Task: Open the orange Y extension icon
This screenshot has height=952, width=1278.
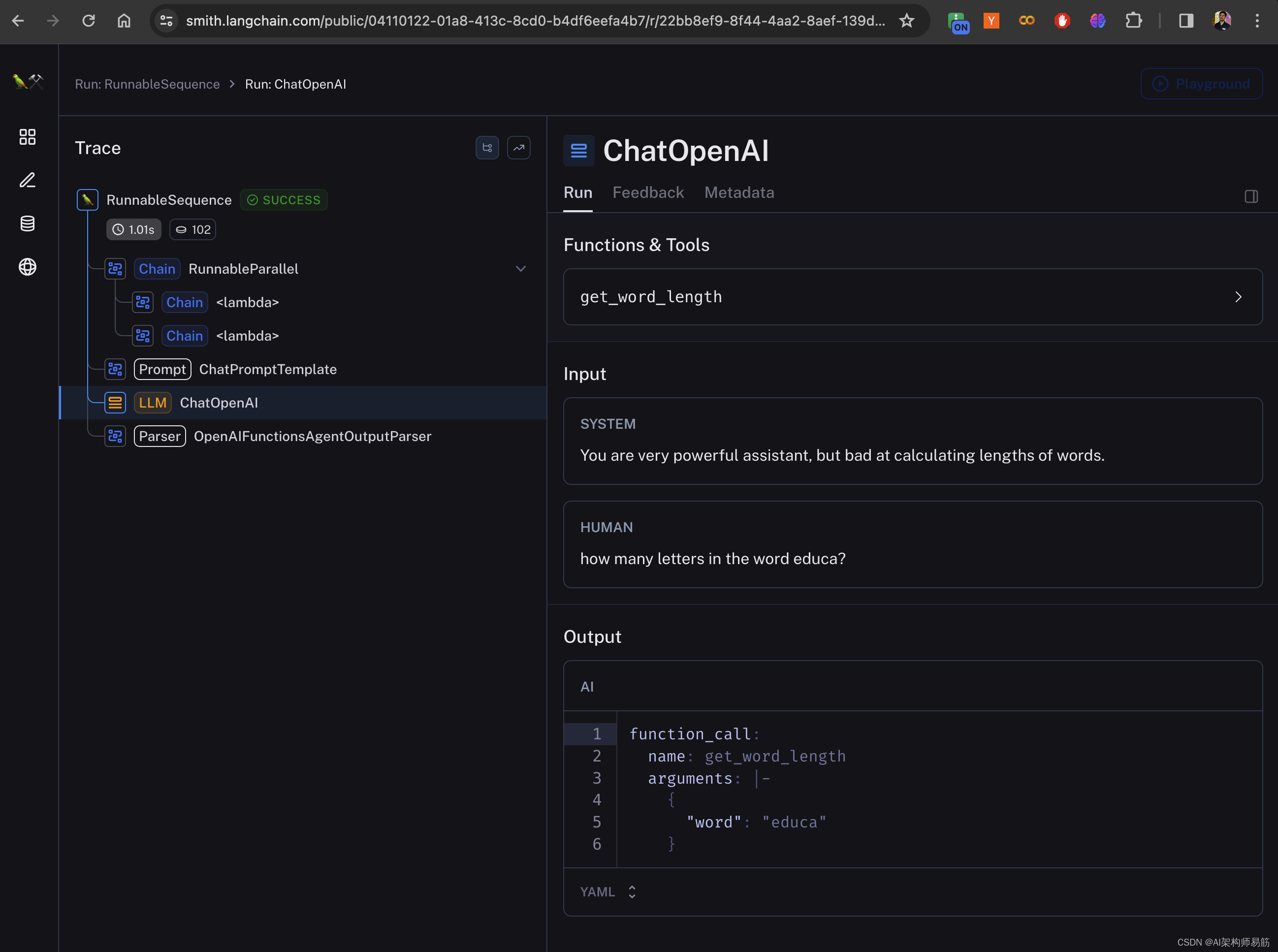Action: click(991, 21)
